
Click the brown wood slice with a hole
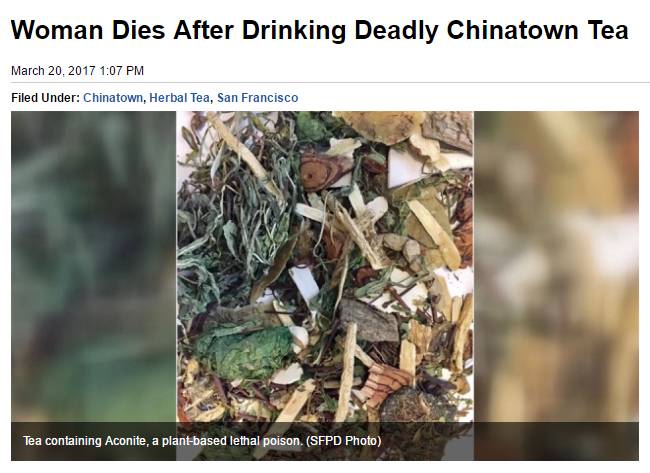point(319,171)
